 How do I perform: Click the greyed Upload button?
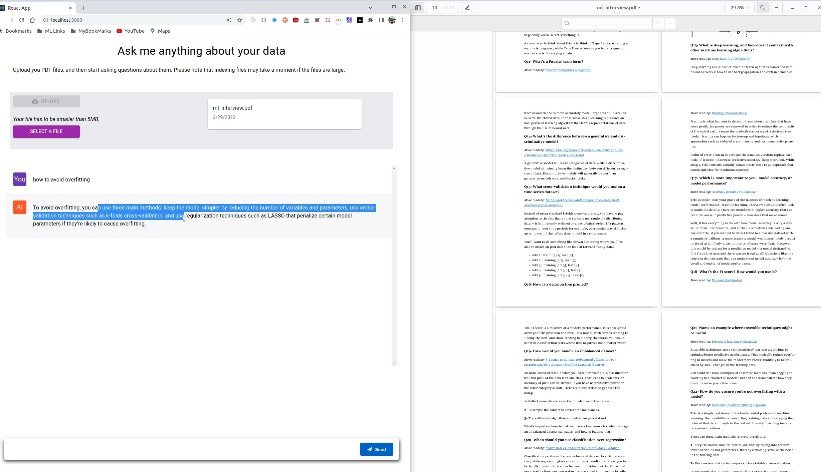[x=46, y=101]
